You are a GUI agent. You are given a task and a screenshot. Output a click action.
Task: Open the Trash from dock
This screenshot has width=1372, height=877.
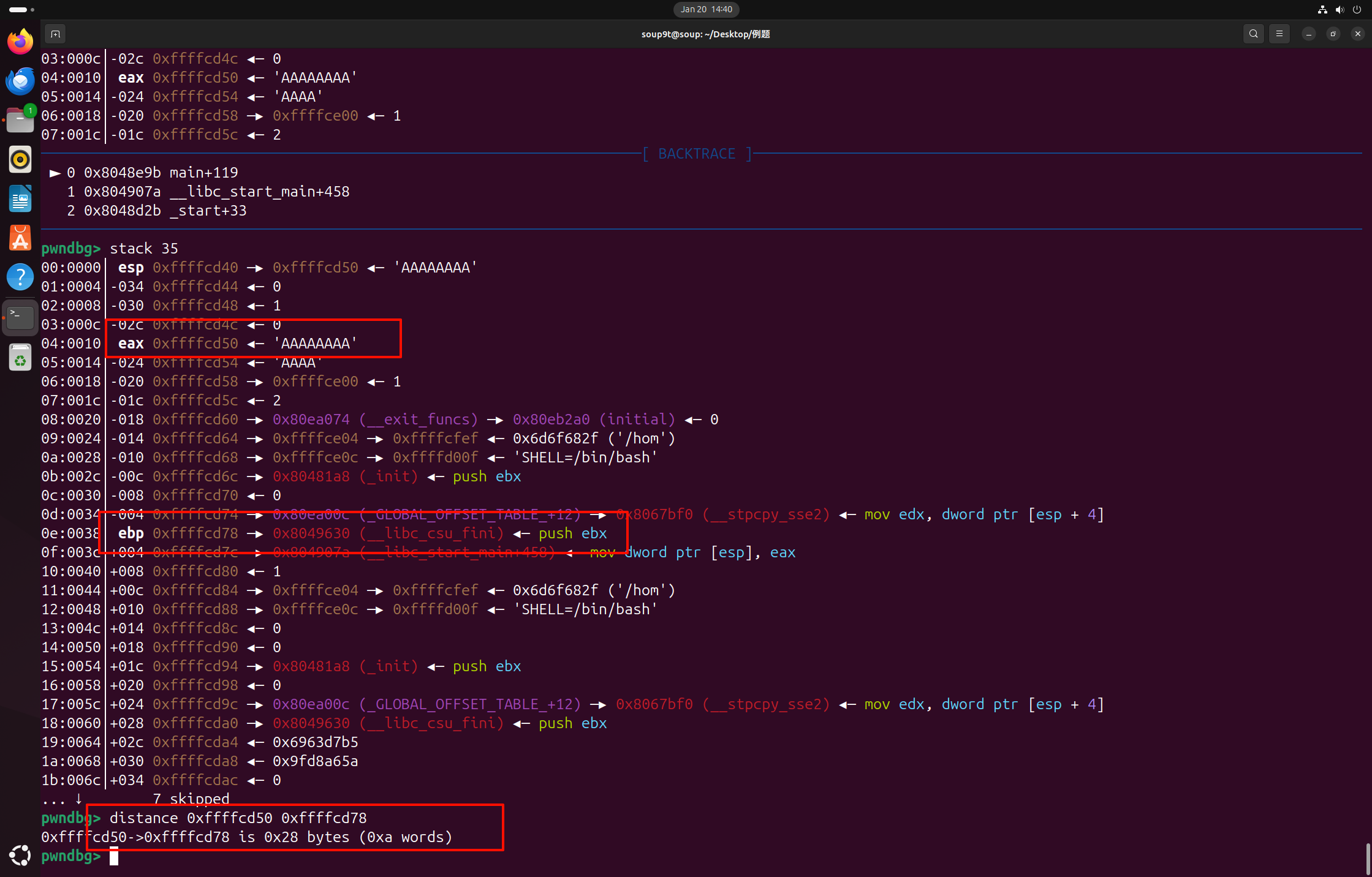pos(20,357)
